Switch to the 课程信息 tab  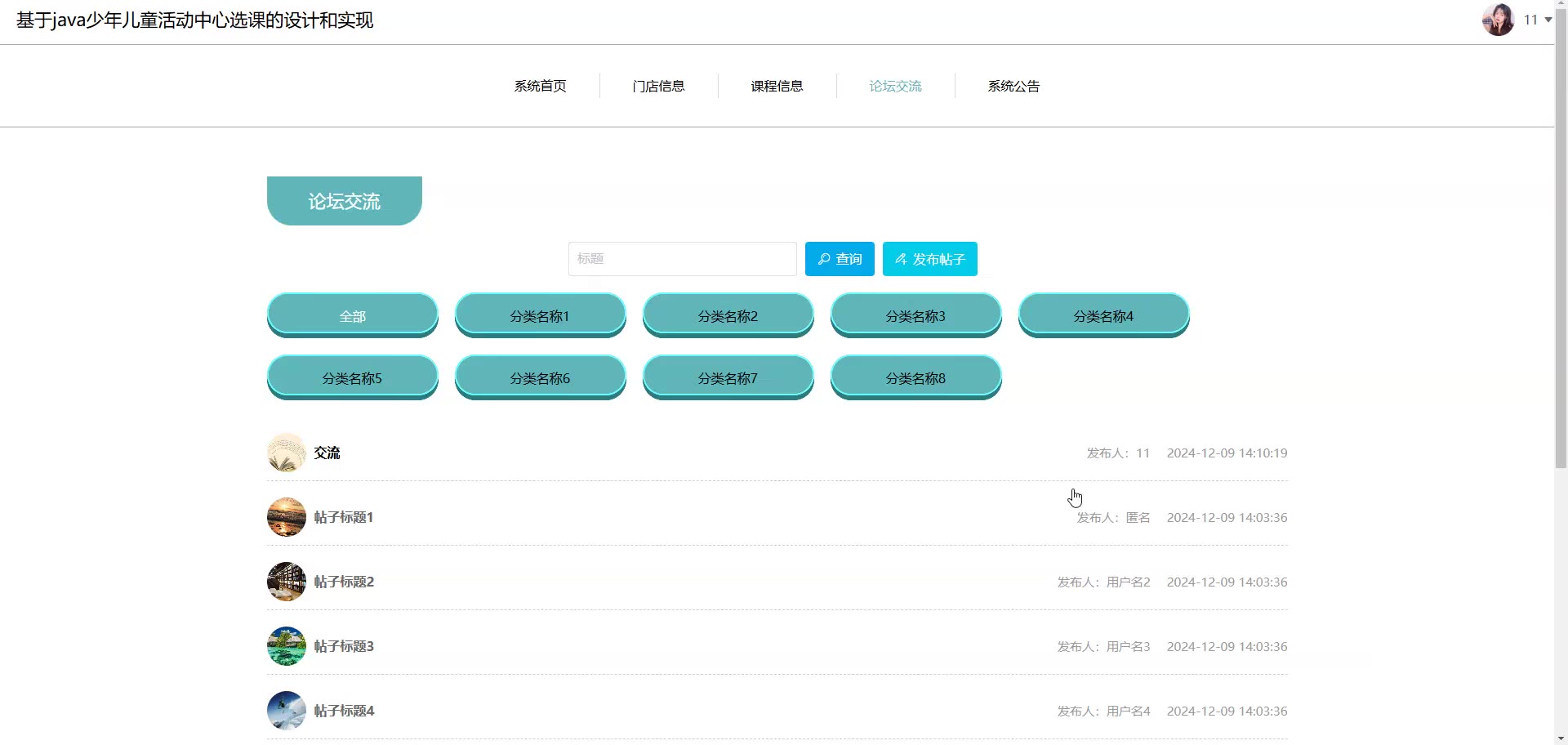tap(777, 86)
